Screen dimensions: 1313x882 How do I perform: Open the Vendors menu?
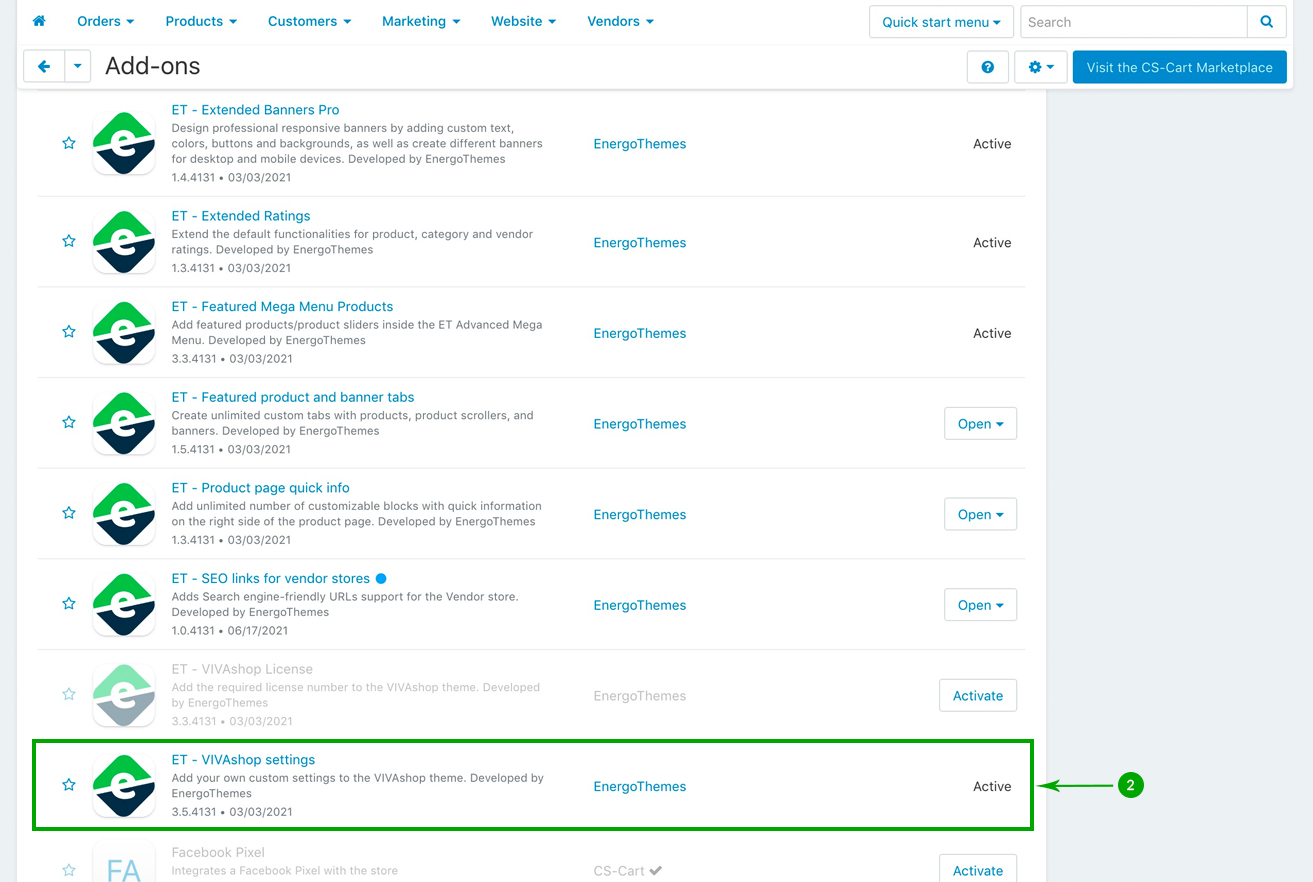pos(620,21)
